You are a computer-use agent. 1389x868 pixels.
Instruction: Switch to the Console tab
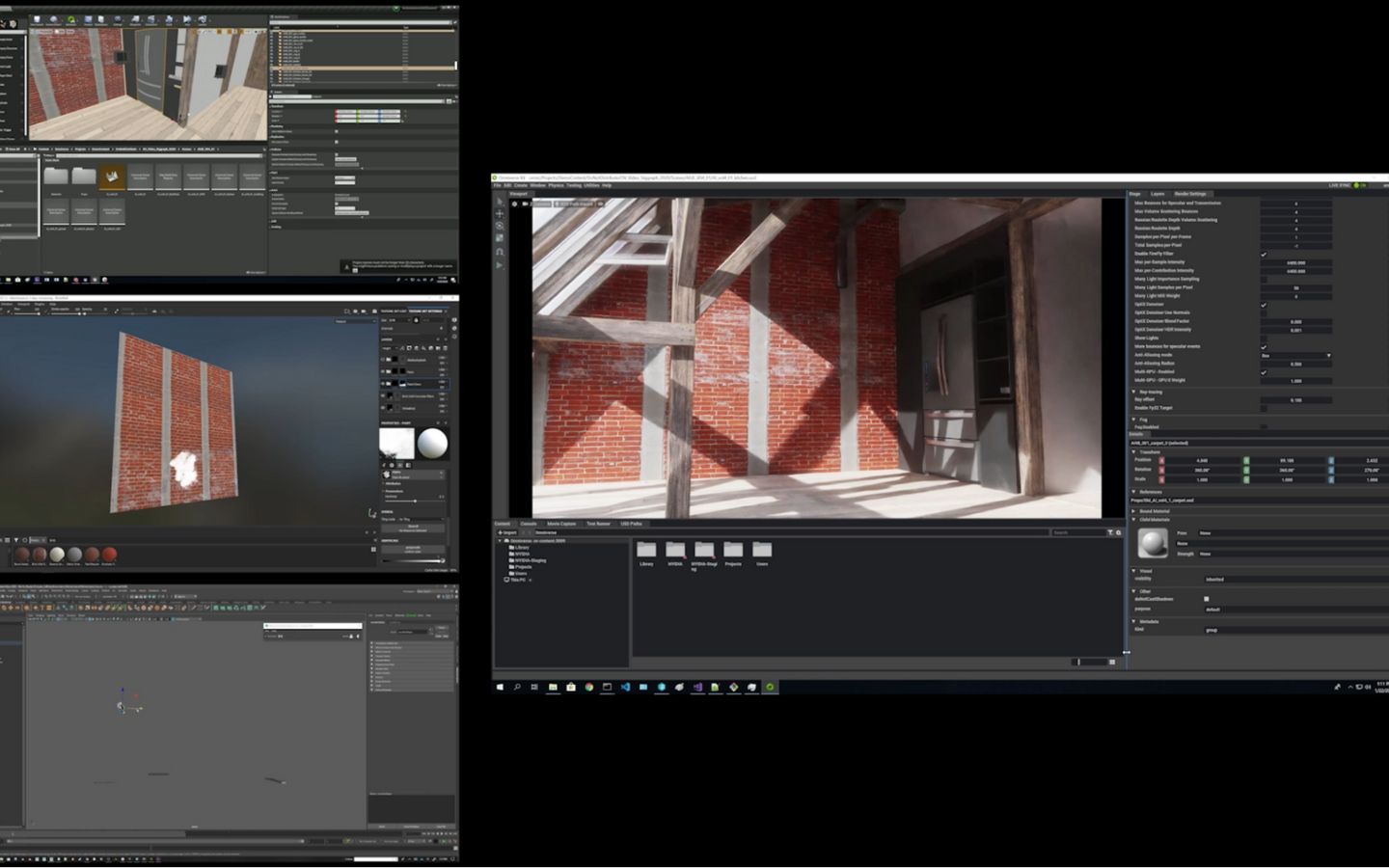pyautogui.click(x=529, y=524)
